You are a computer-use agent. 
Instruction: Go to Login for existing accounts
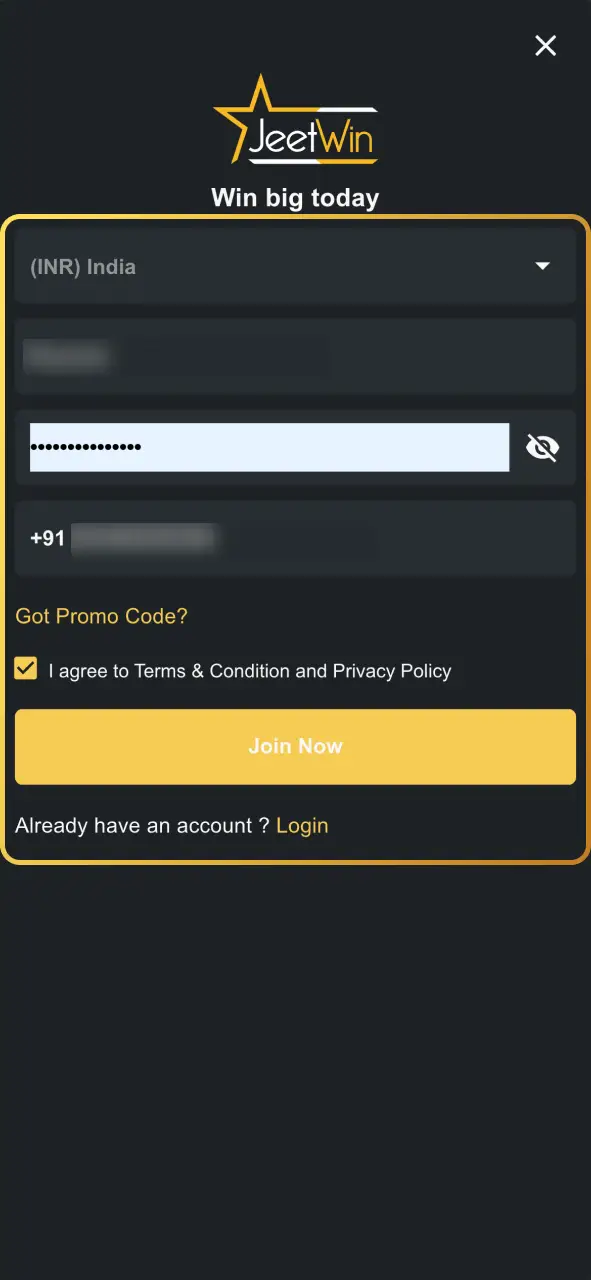[302, 825]
